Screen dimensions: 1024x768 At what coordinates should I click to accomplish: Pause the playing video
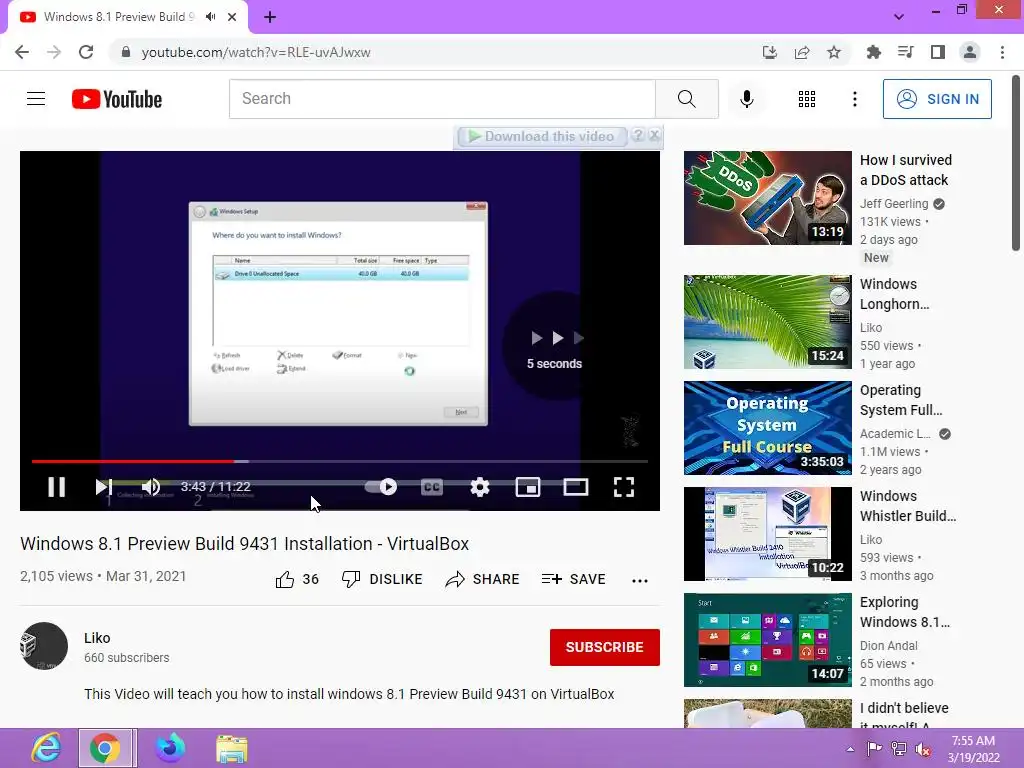click(x=57, y=487)
